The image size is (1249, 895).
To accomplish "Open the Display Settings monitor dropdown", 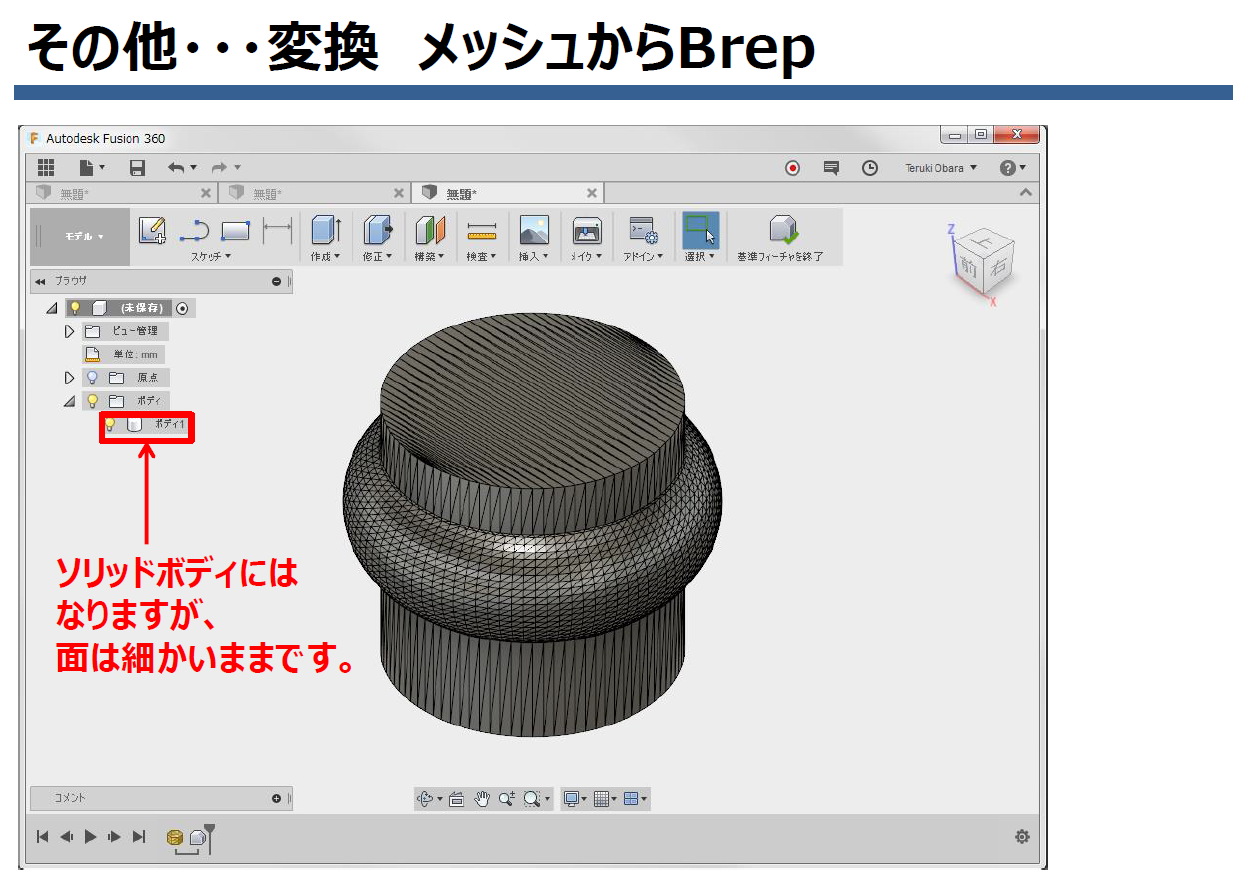I will (x=576, y=799).
